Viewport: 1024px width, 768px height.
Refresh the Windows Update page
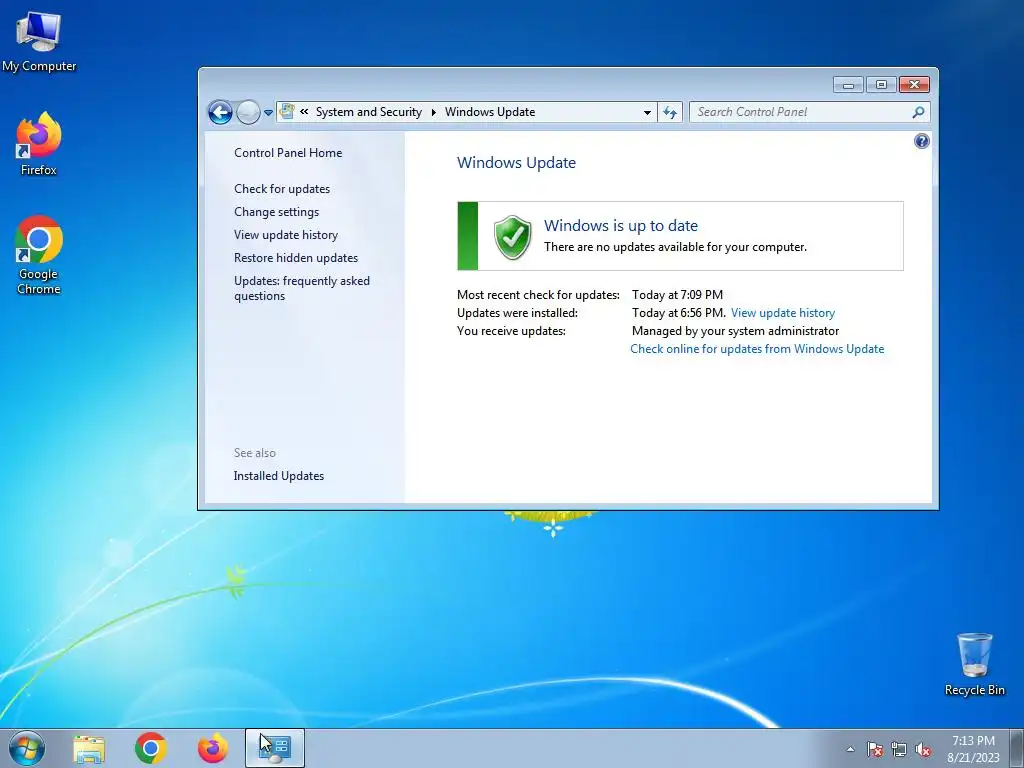[x=669, y=112]
